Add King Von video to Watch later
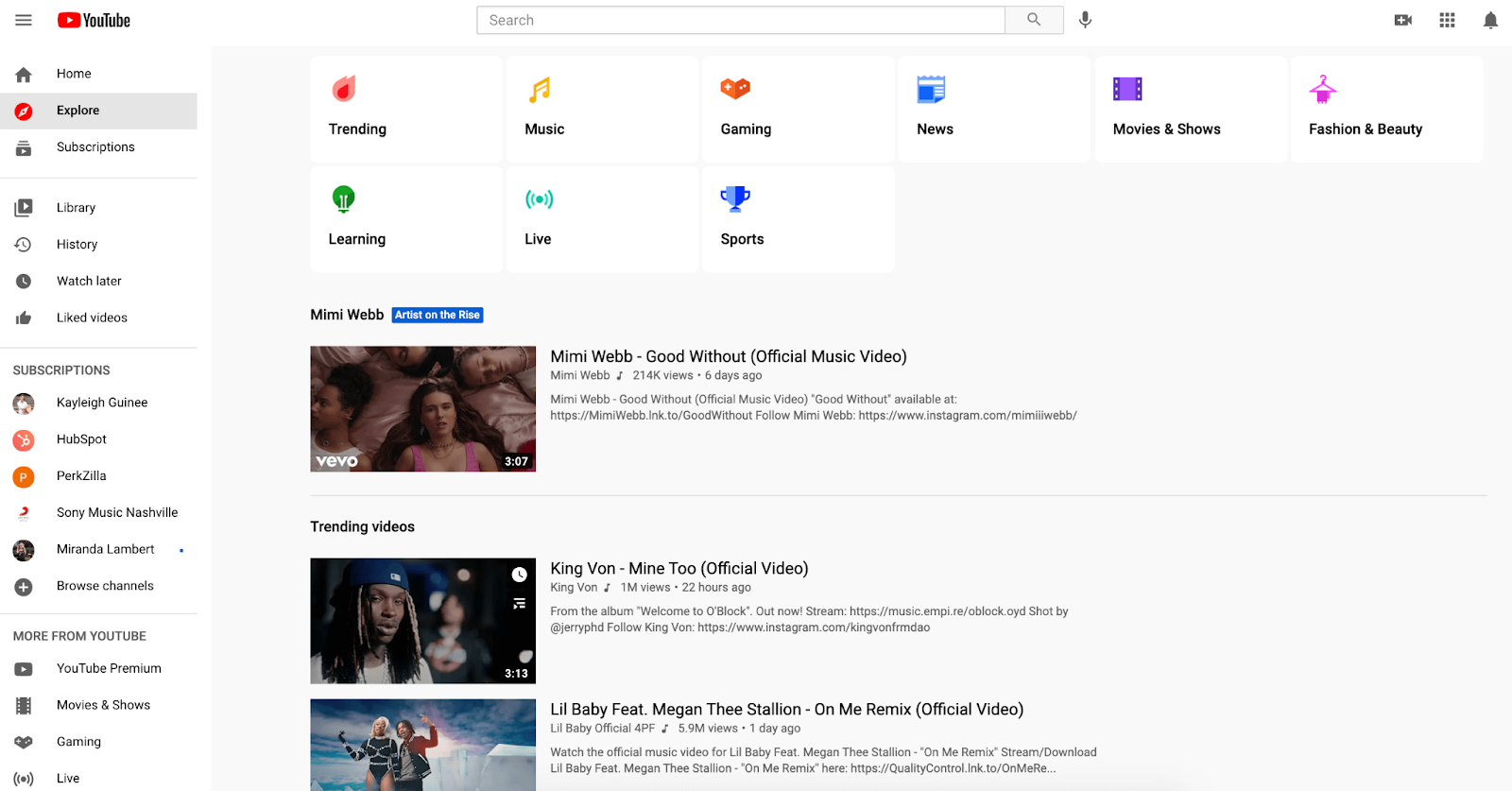1512x791 pixels. click(x=519, y=575)
